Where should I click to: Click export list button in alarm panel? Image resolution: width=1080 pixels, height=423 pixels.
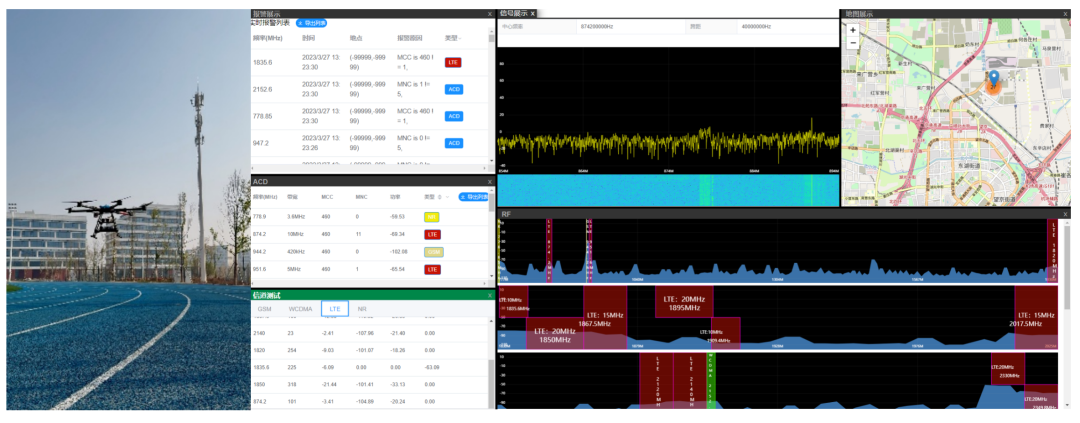pos(311,22)
